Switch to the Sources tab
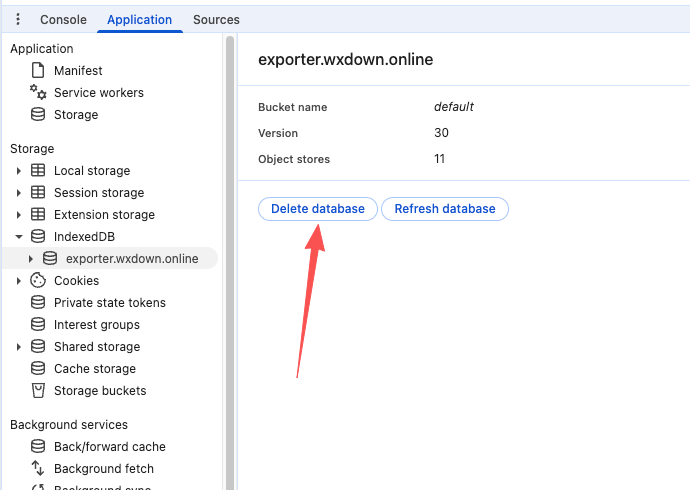Viewport: 690px width, 490px height. point(216,20)
